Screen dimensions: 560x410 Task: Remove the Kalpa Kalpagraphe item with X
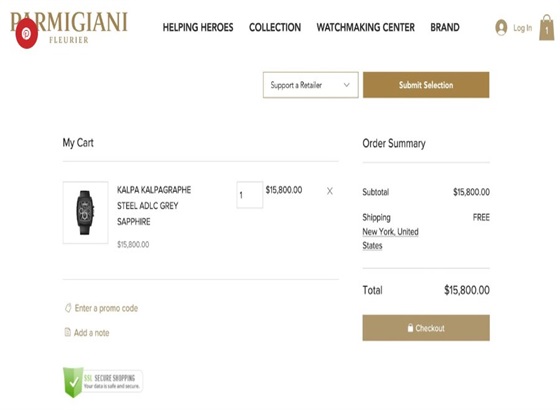tap(330, 191)
